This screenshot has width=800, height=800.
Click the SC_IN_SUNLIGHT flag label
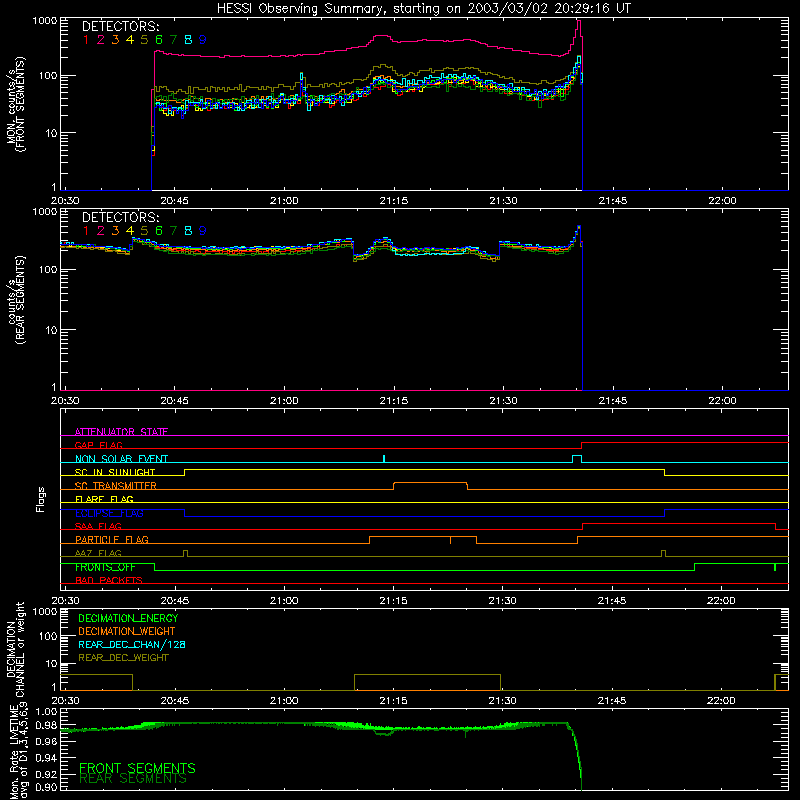pos(115,472)
